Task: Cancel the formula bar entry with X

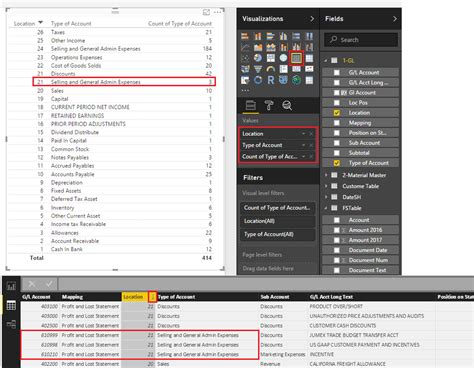Action: coord(32,284)
